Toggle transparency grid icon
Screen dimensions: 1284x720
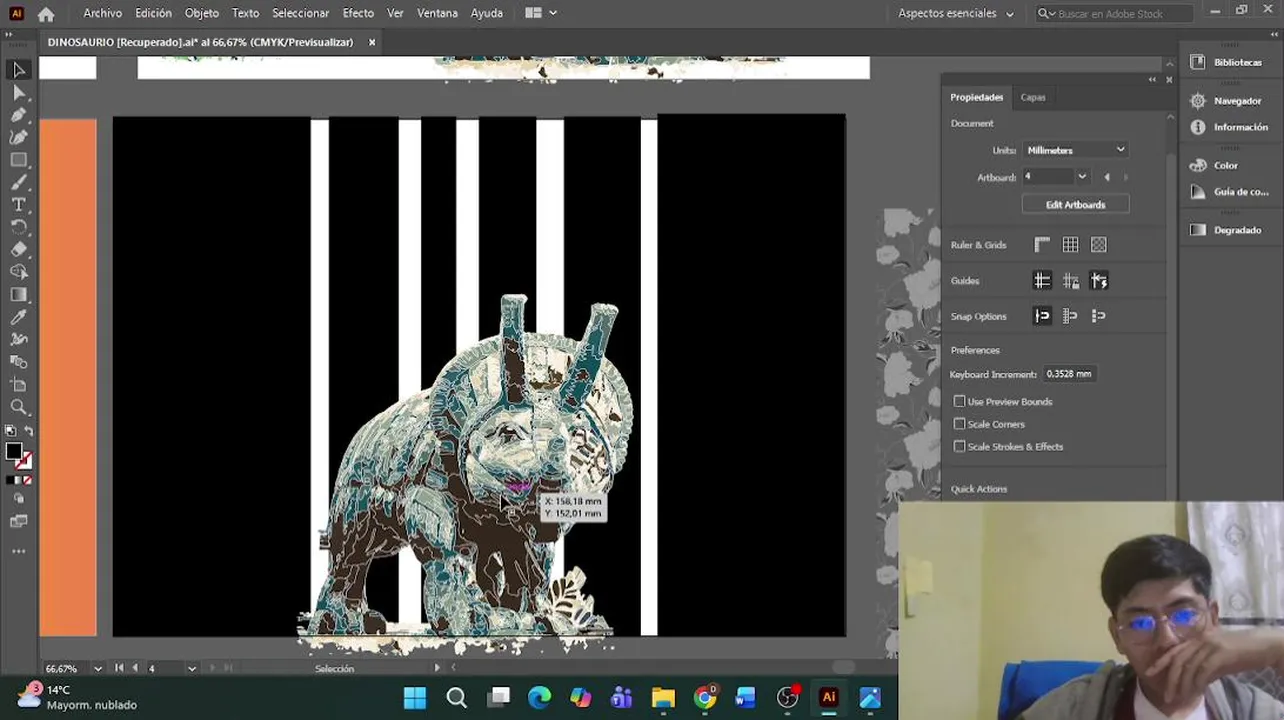coord(1099,245)
